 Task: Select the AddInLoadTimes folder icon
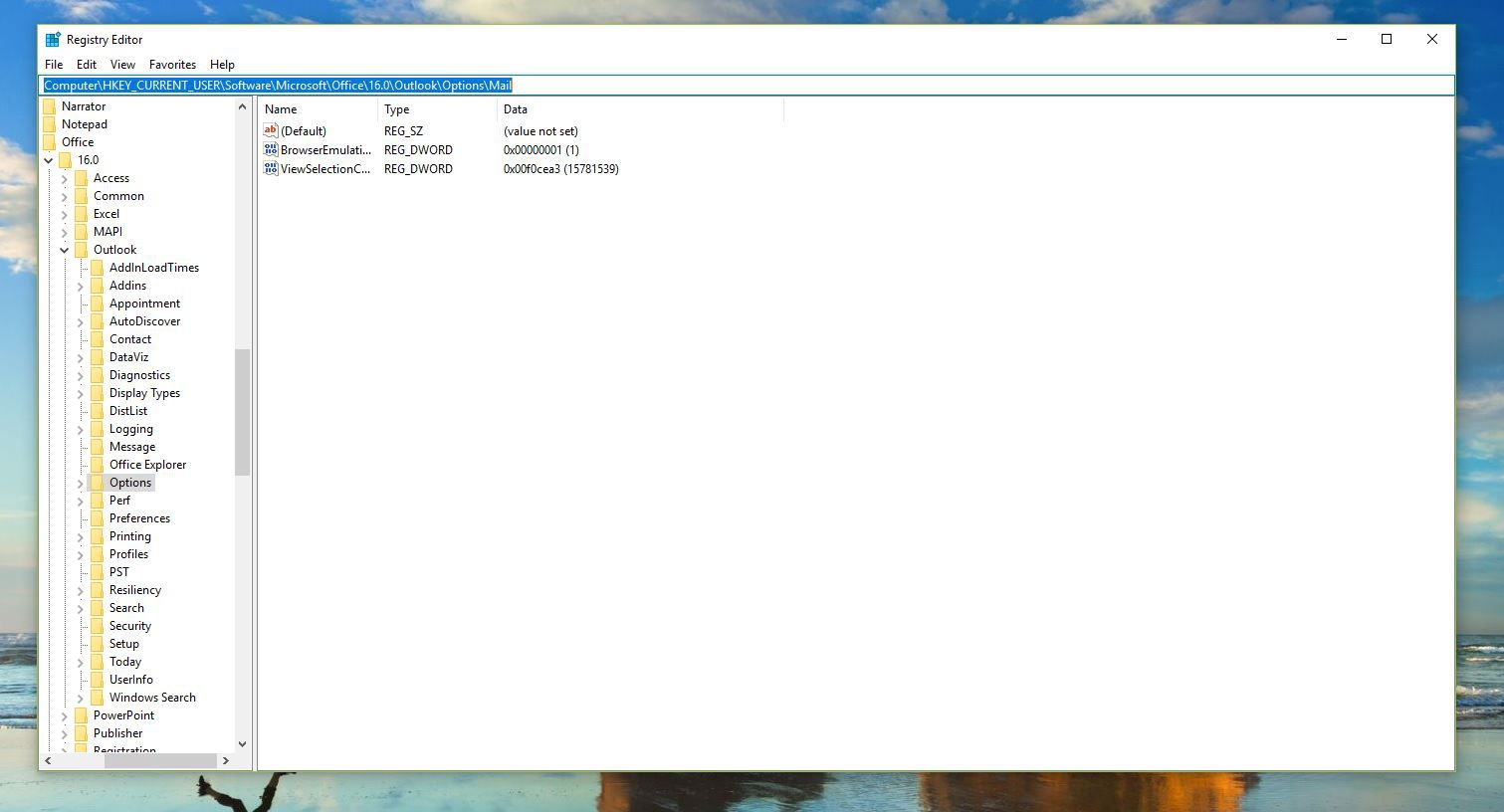97,268
